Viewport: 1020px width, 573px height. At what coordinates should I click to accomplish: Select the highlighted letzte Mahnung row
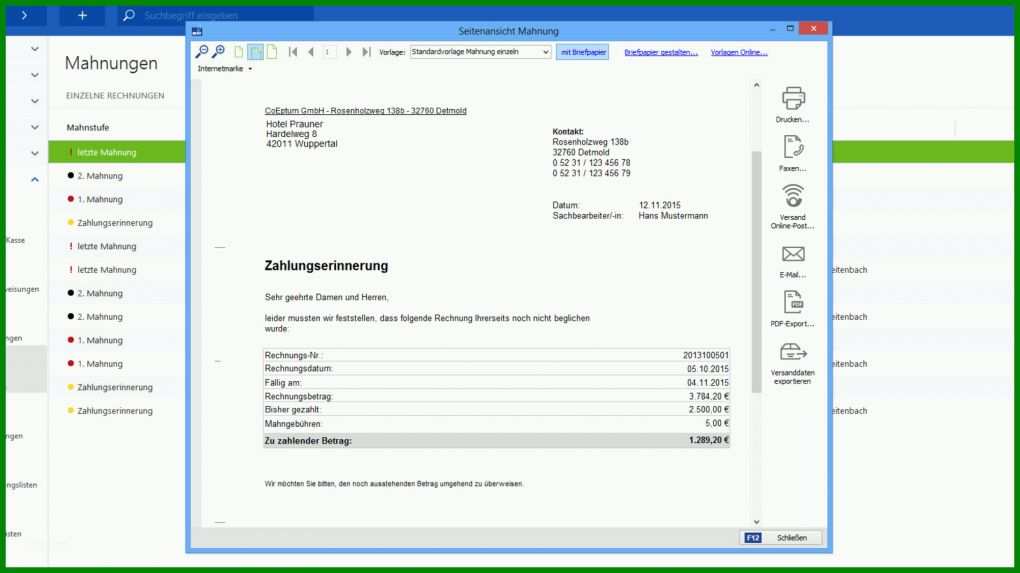[117, 152]
